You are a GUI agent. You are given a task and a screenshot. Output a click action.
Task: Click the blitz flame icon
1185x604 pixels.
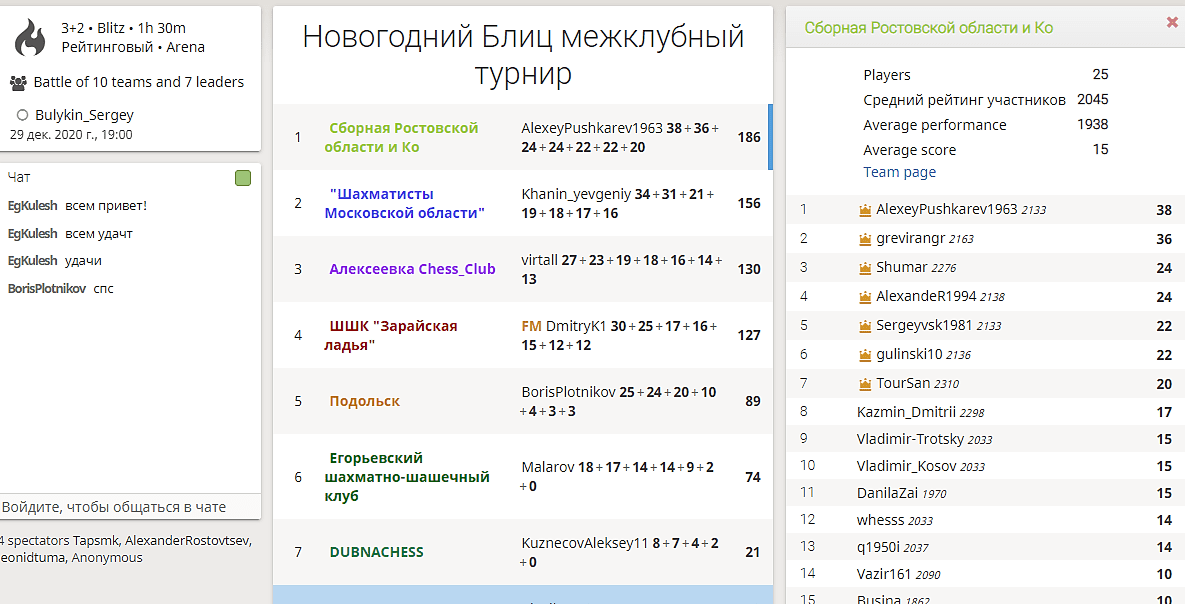30,38
